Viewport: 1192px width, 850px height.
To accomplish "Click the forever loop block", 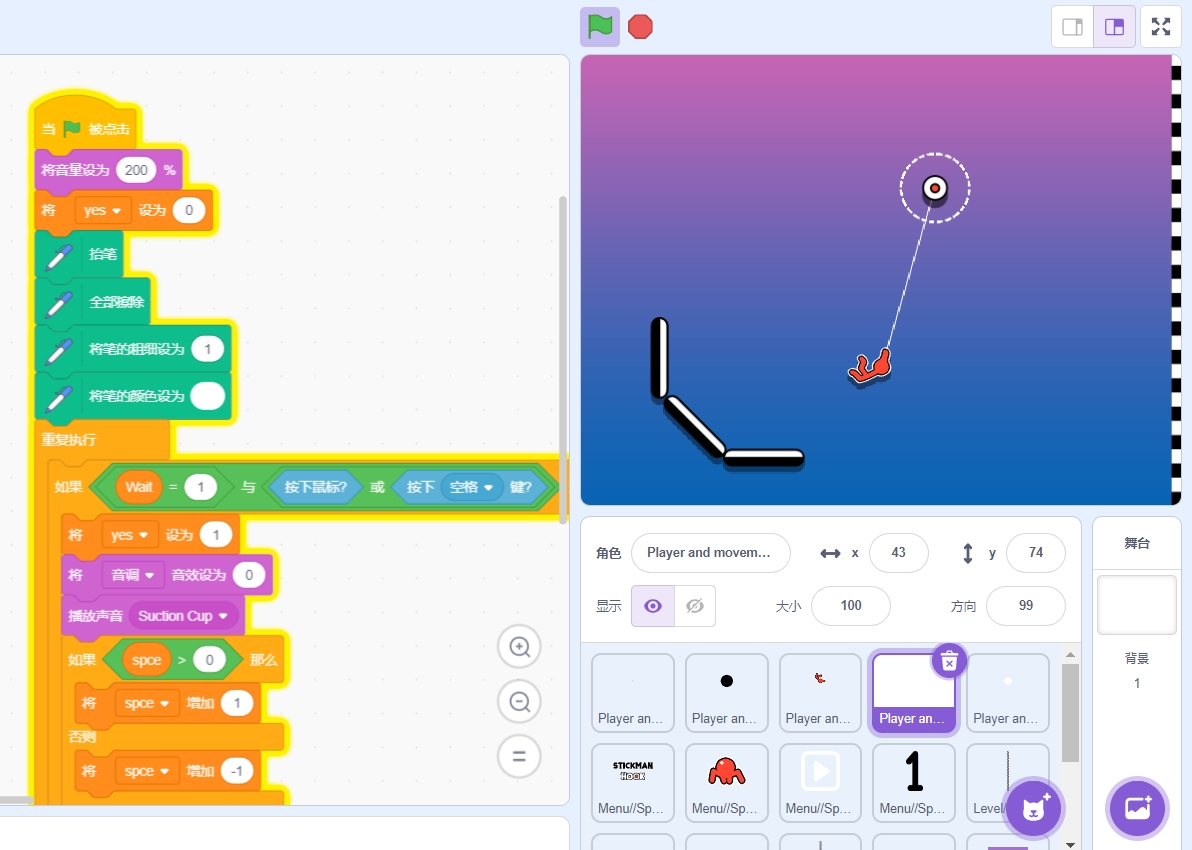I will click(68, 439).
